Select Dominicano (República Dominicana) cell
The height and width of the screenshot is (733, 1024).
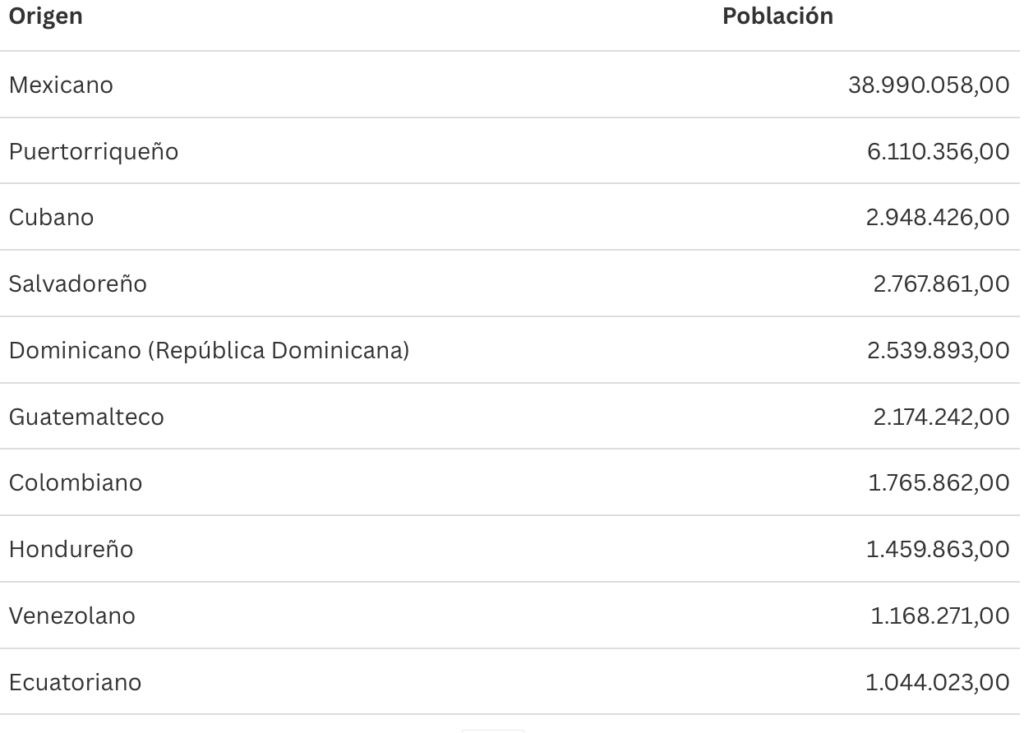click(x=209, y=350)
